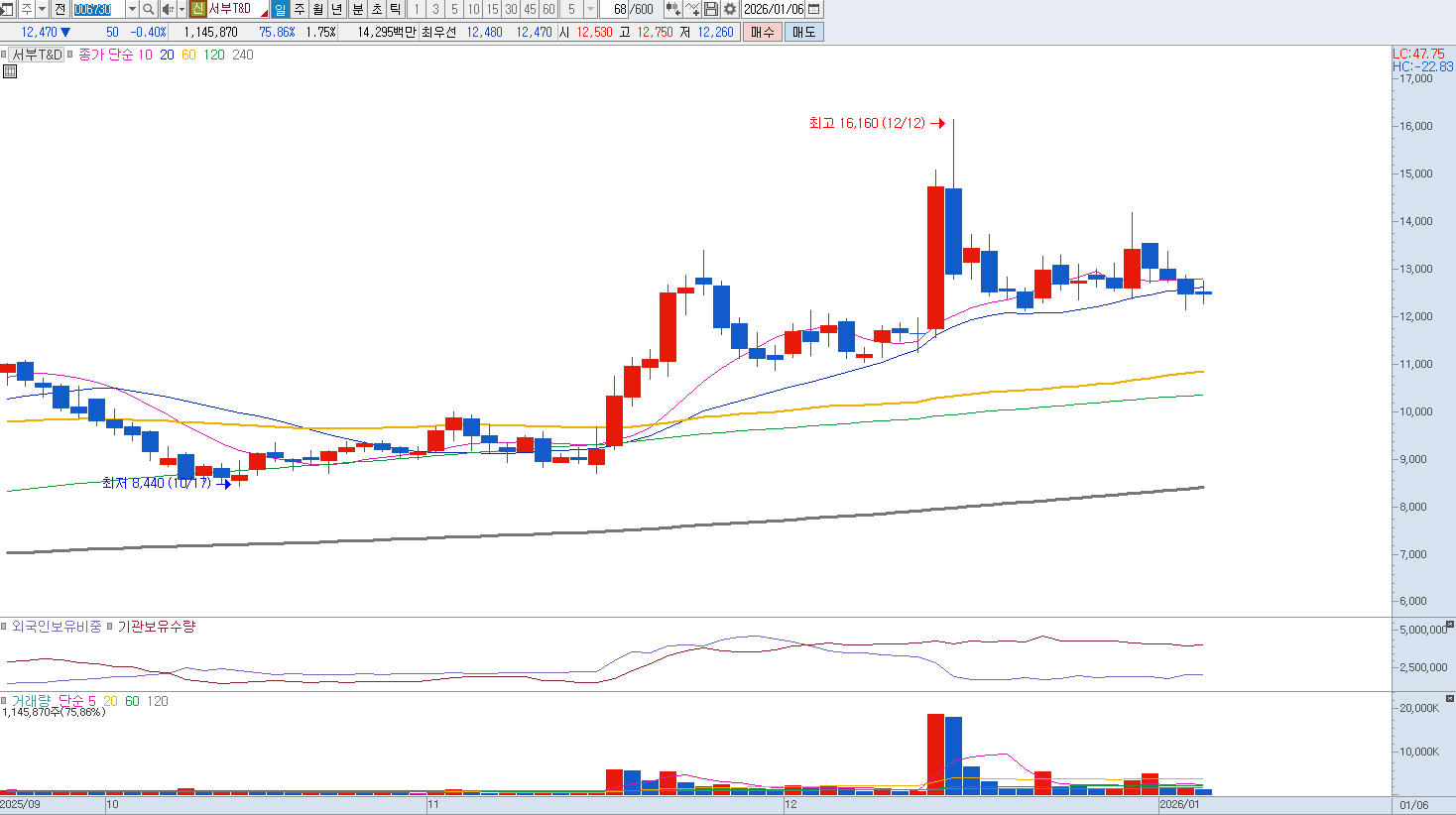This screenshot has height=815, width=1456.
Task: Click the 매도 sell button
Action: click(803, 32)
